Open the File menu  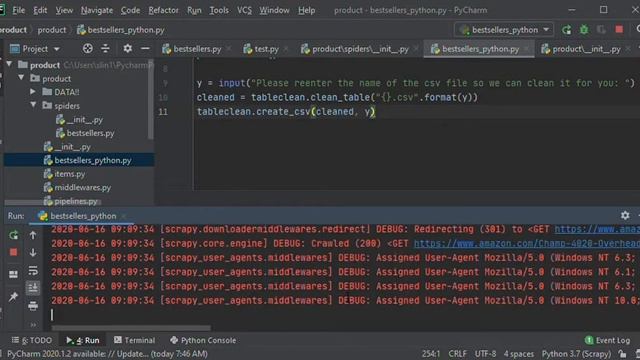point(18,10)
